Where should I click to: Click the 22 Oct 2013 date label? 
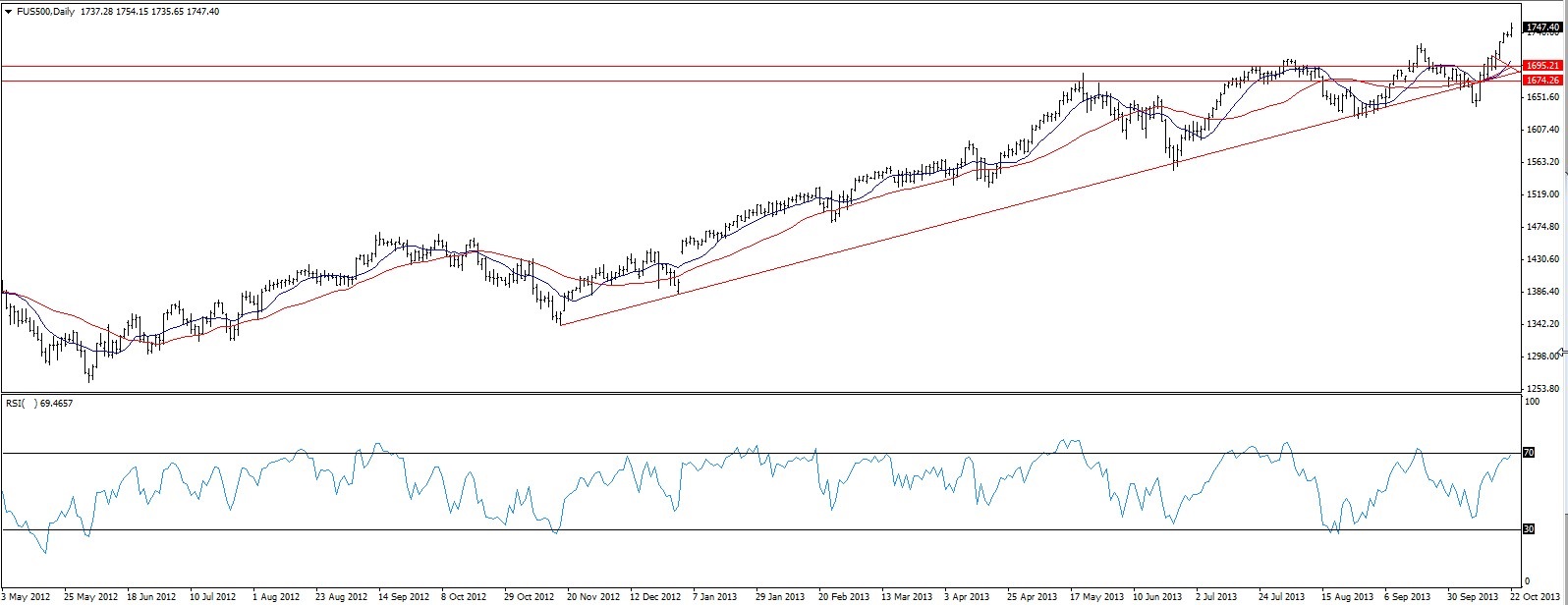[x=1536, y=596]
